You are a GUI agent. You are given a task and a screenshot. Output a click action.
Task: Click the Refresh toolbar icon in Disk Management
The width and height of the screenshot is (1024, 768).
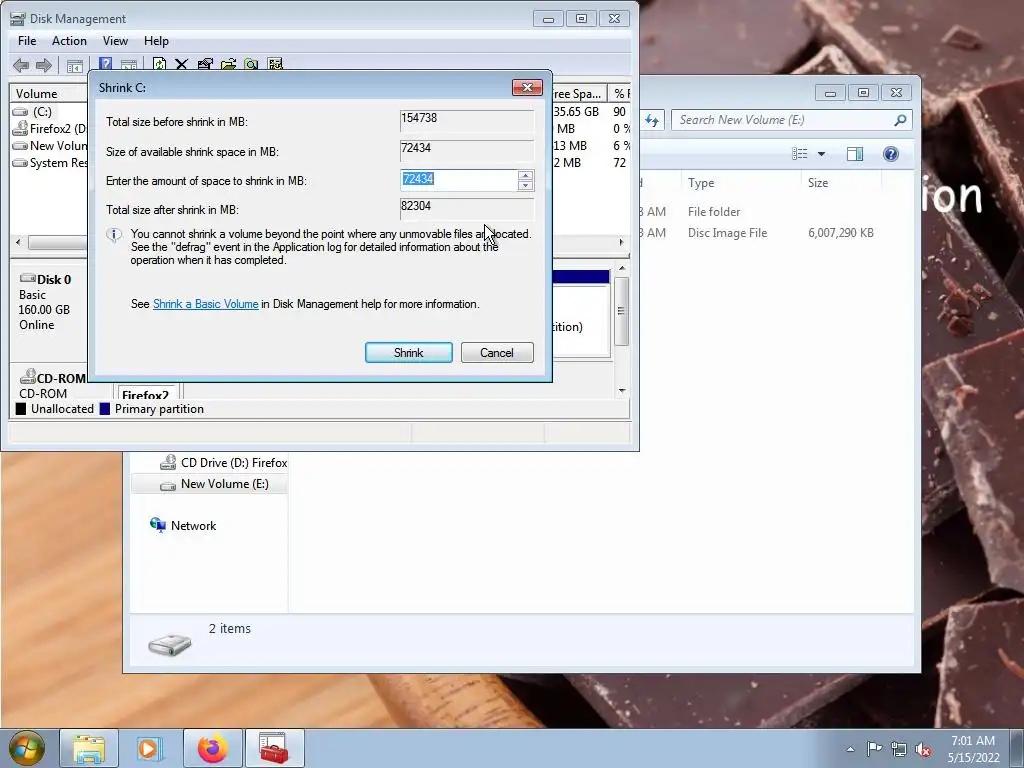(159, 64)
